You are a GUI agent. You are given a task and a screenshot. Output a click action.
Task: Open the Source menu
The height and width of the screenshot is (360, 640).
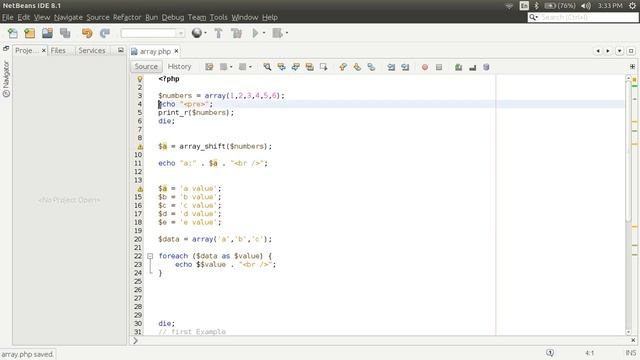98,17
